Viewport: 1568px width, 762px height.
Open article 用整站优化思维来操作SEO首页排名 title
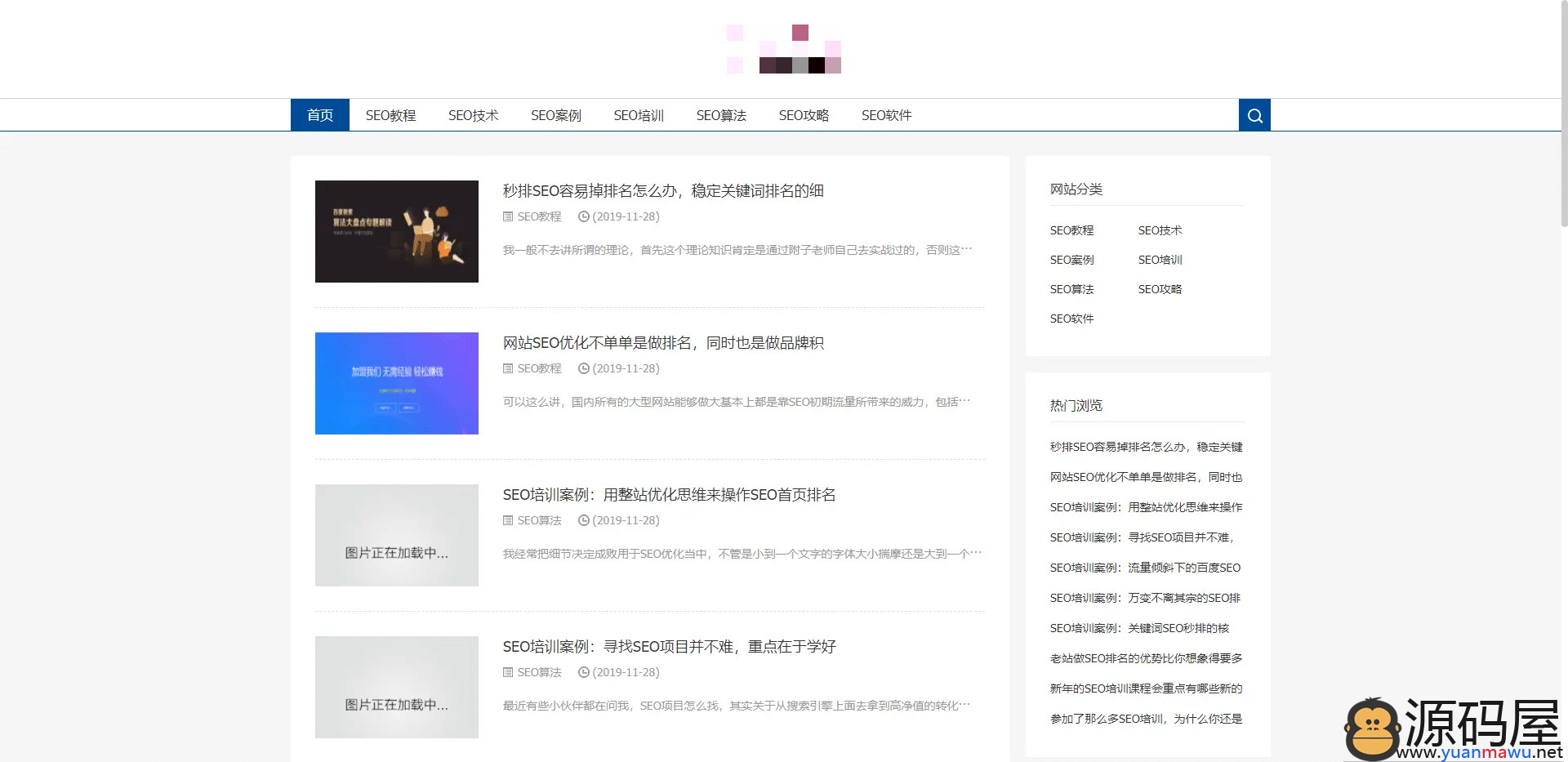point(669,494)
